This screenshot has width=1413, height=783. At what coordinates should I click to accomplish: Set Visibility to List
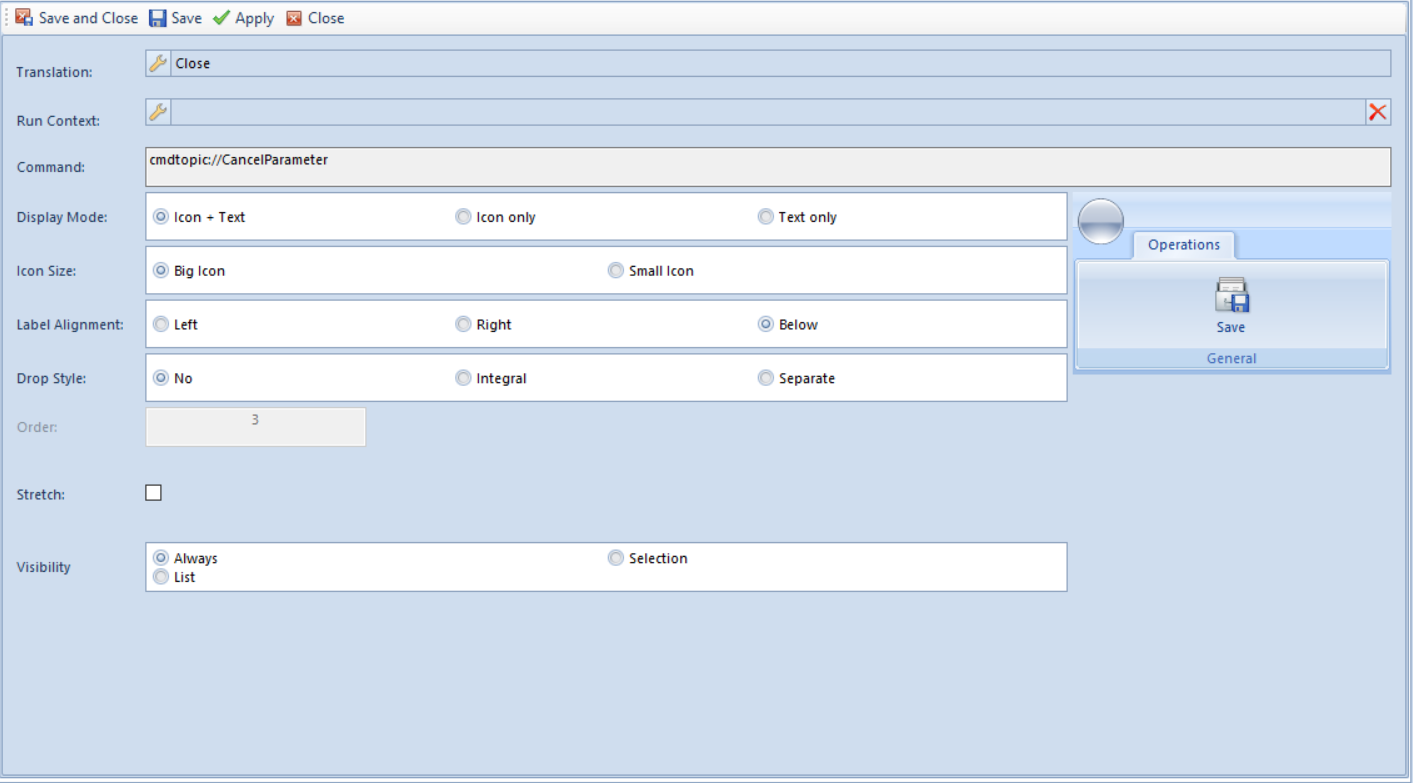click(161, 577)
